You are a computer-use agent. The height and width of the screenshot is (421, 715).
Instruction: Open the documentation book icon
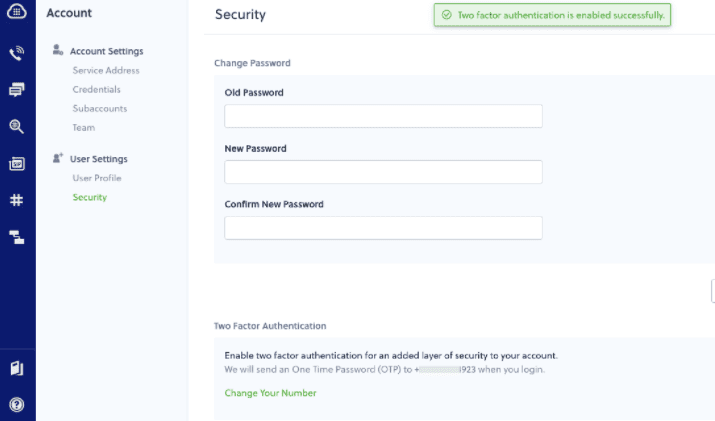tap(16, 368)
